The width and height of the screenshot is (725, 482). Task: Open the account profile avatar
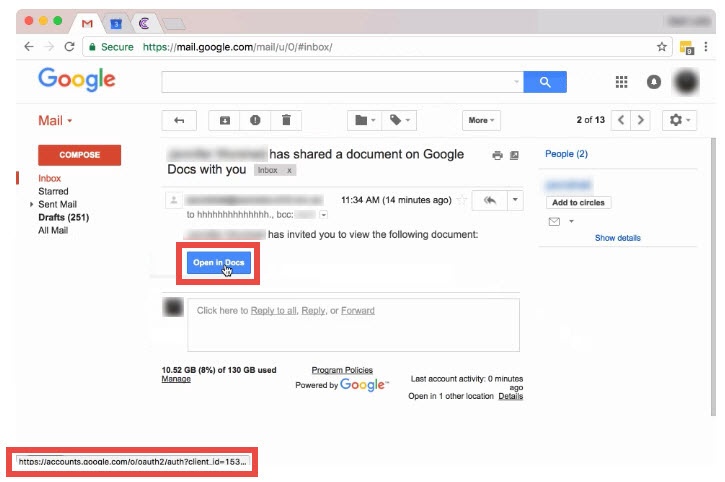[686, 82]
